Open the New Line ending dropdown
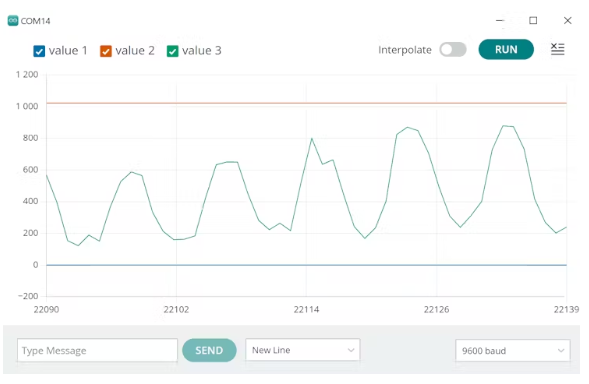This screenshot has height=384, width=589. tap(303, 350)
